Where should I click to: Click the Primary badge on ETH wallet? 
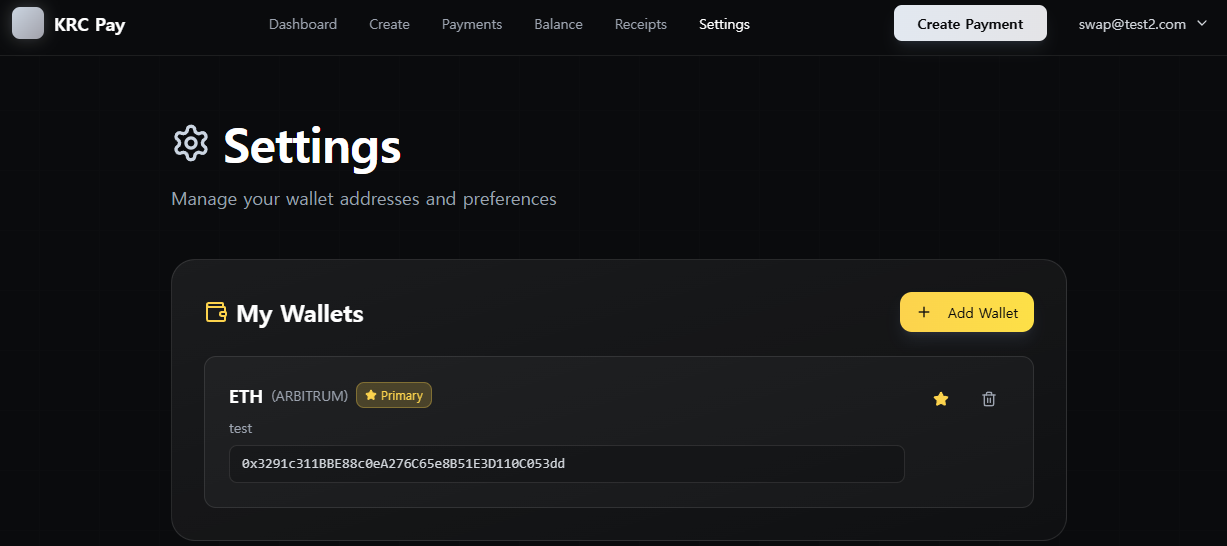[x=394, y=396]
